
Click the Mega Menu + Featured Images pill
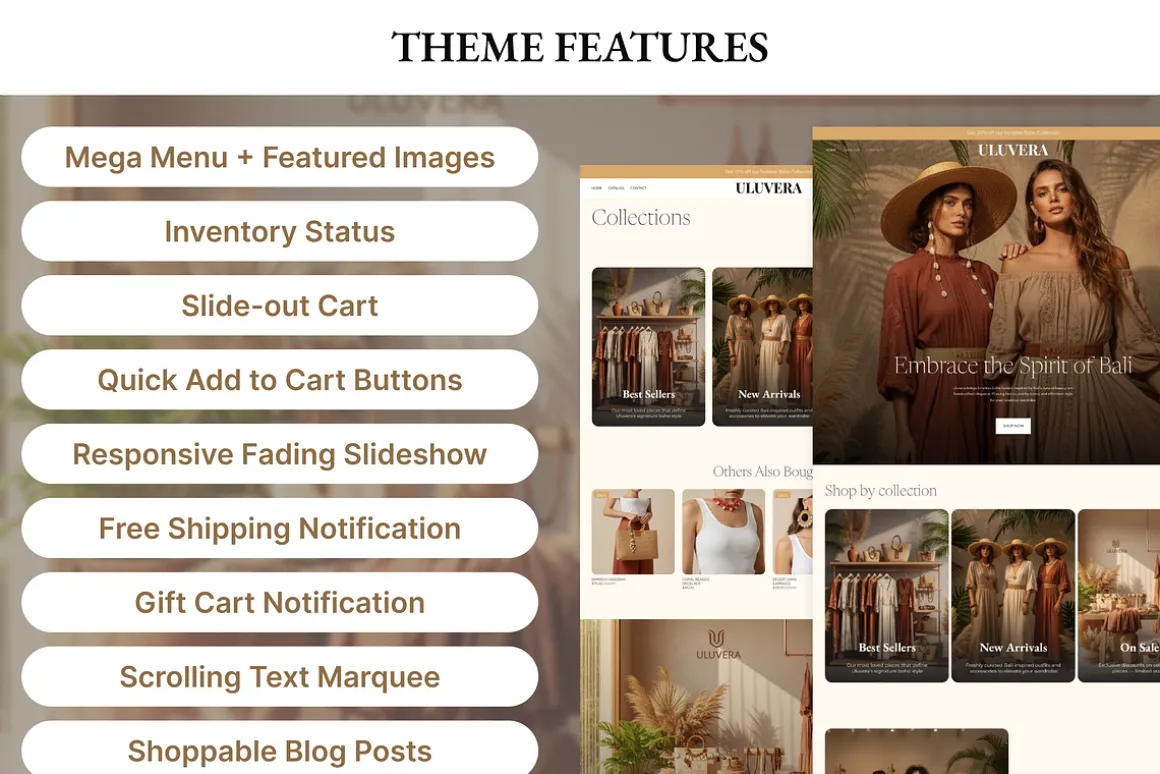point(280,157)
